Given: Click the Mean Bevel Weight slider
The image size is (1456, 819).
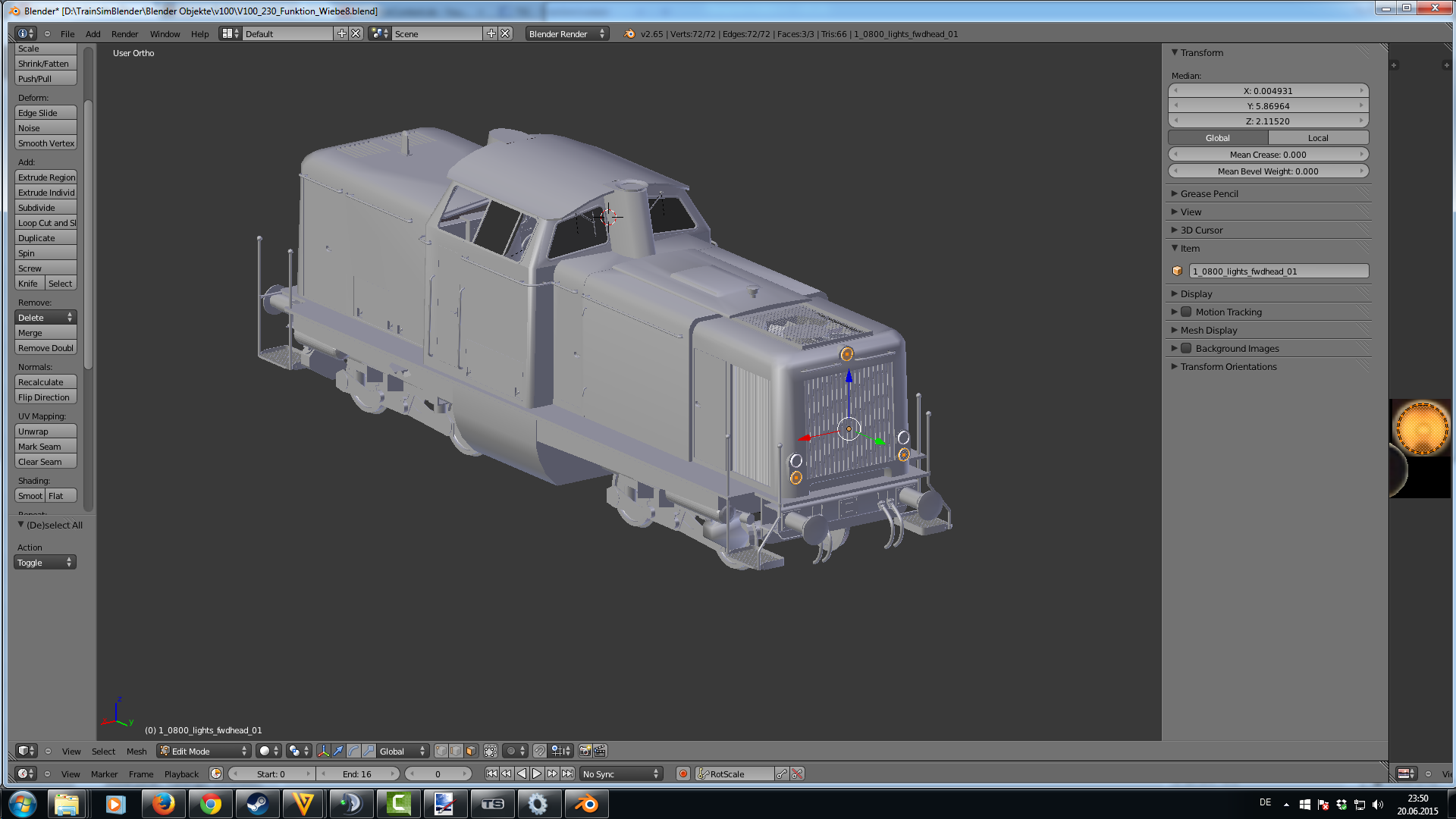Looking at the screenshot, I should (x=1268, y=171).
